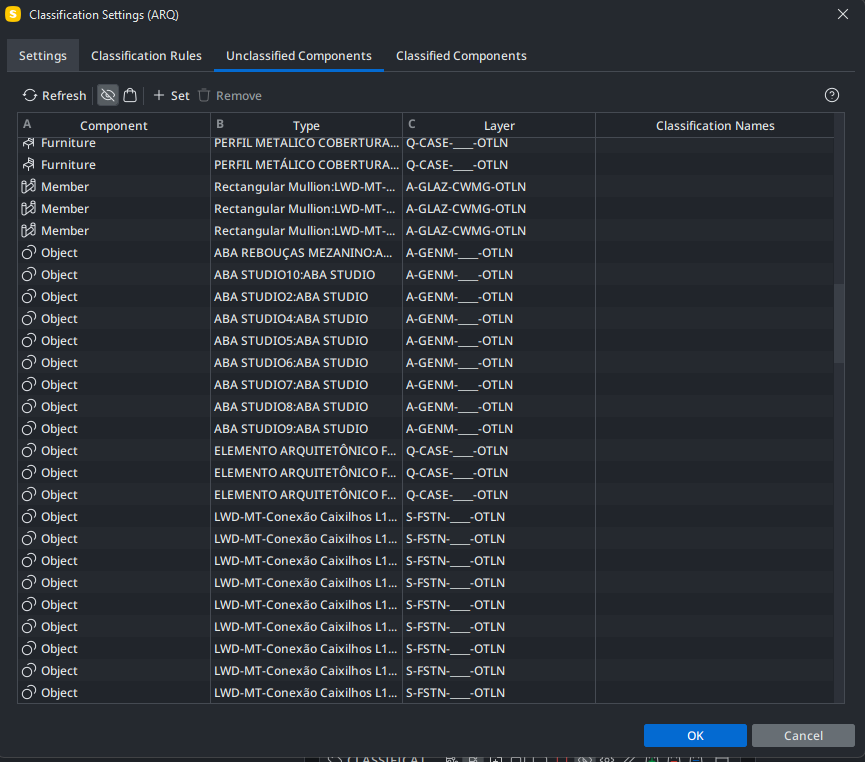Select type cell ABA STUDIO9:ABA STUDIO

pos(306,429)
